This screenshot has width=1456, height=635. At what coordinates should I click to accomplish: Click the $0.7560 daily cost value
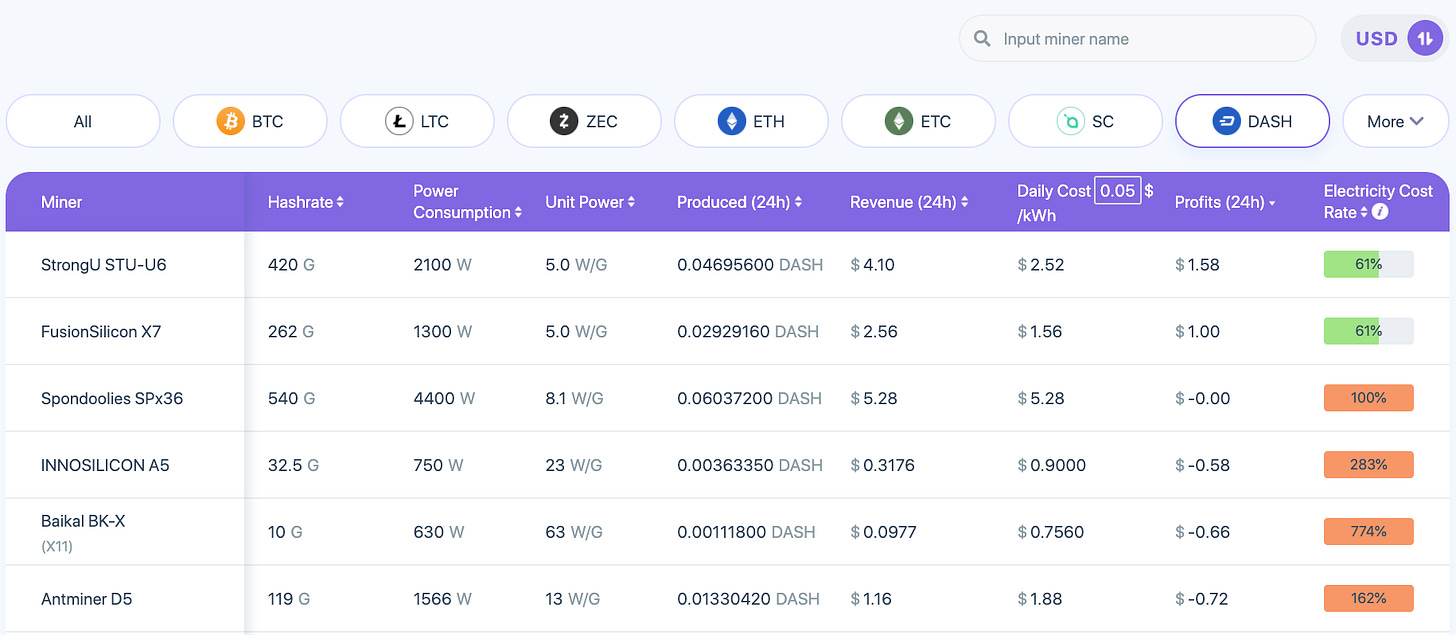pos(1051,532)
